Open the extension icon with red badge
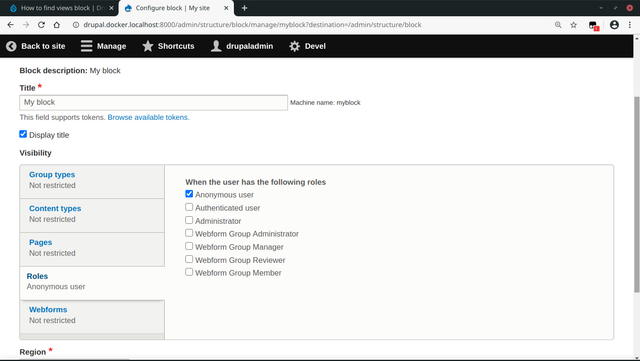Screen dimensions: 640x361 point(593,25)
